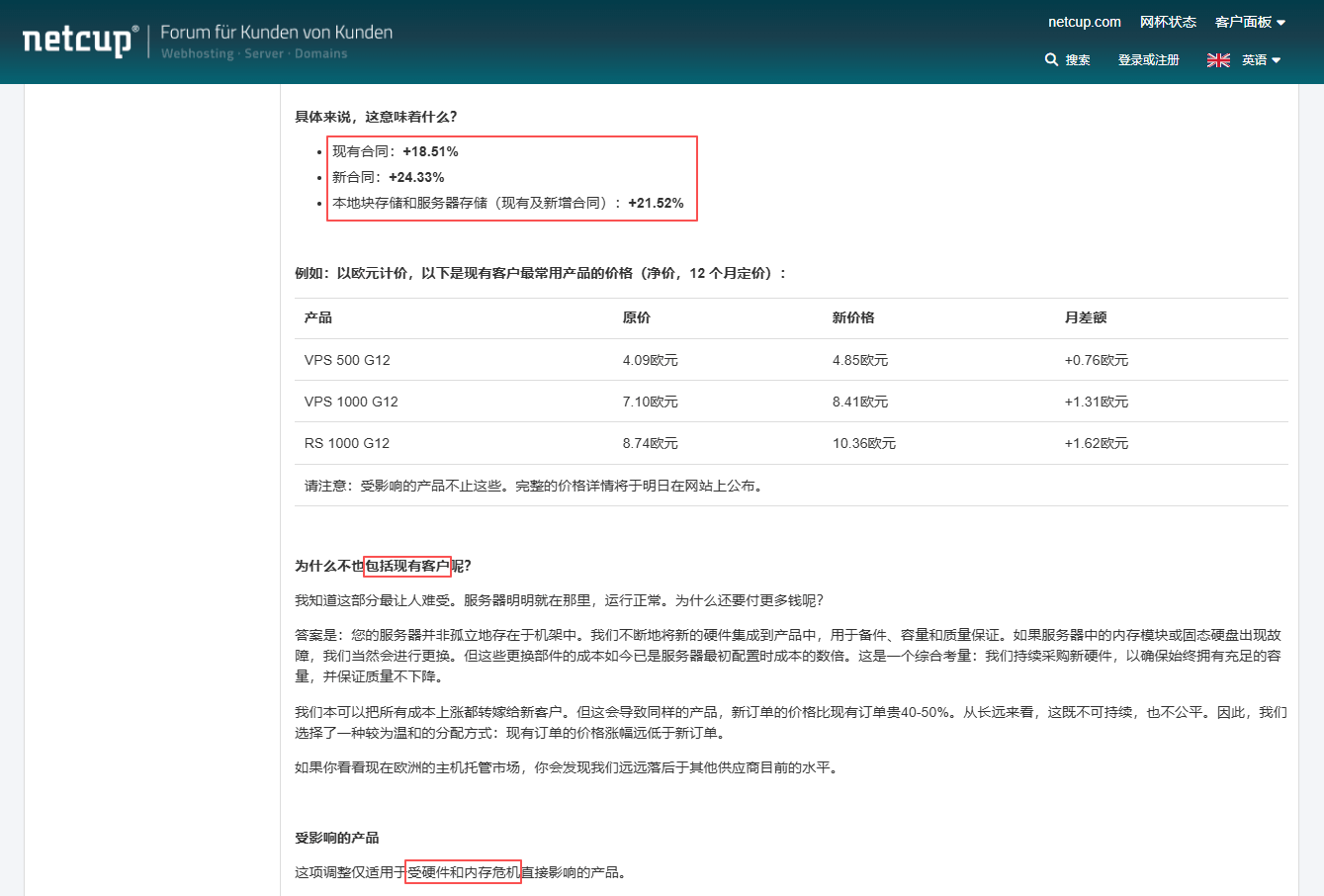Screen dimensions: 1324x896
Task: Click the 产品 column header
Action: click(318, 317)
